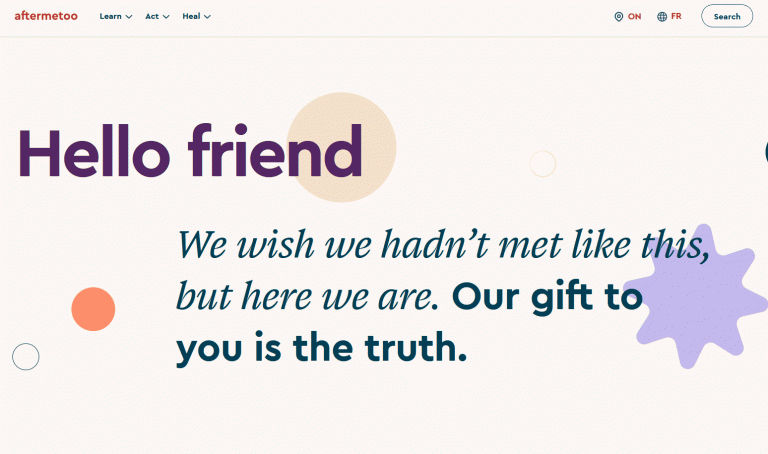Click the Hello friend heading

point(191,151)
